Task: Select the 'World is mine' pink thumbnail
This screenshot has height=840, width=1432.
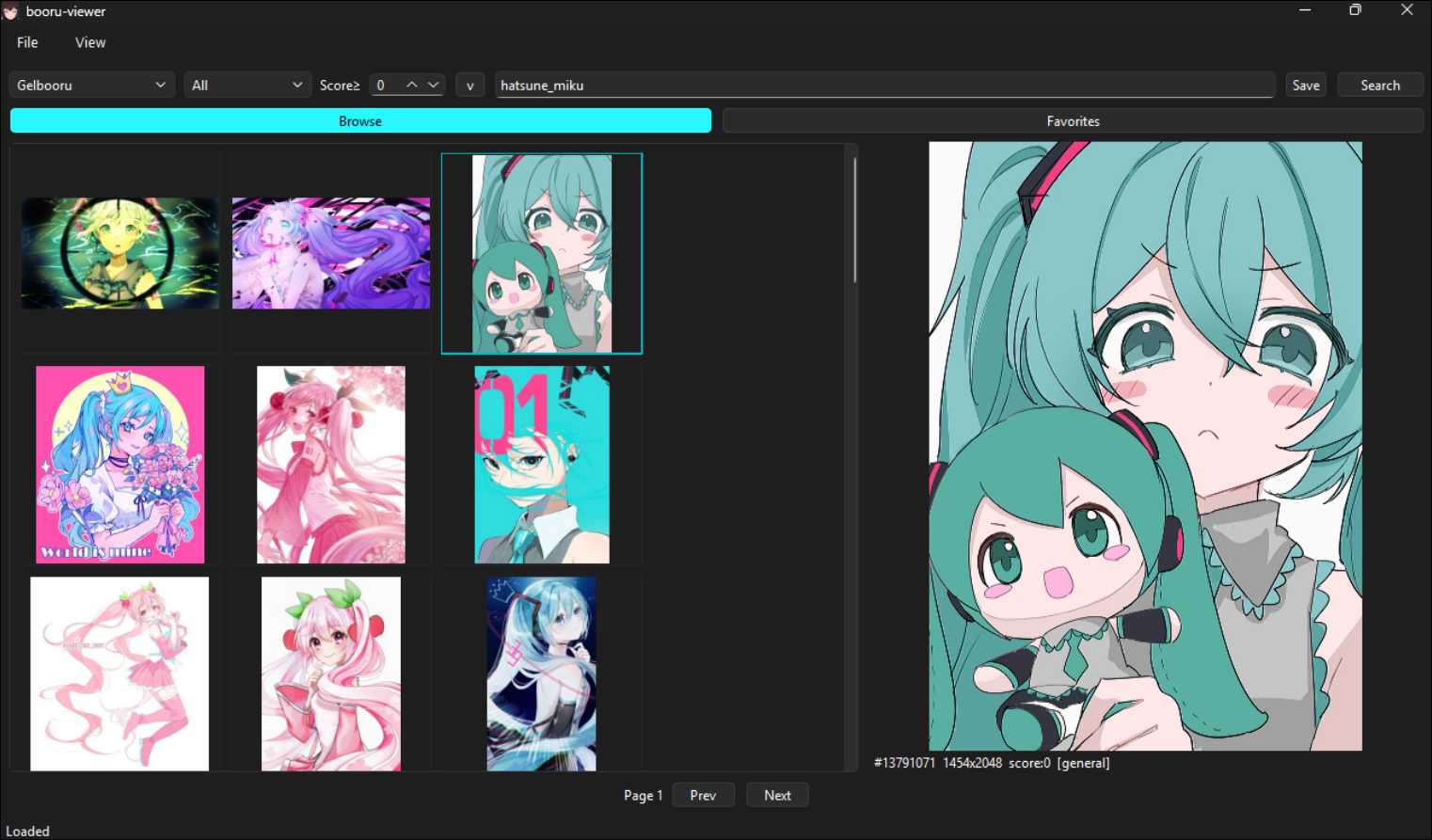Action: tap(119, 464)
